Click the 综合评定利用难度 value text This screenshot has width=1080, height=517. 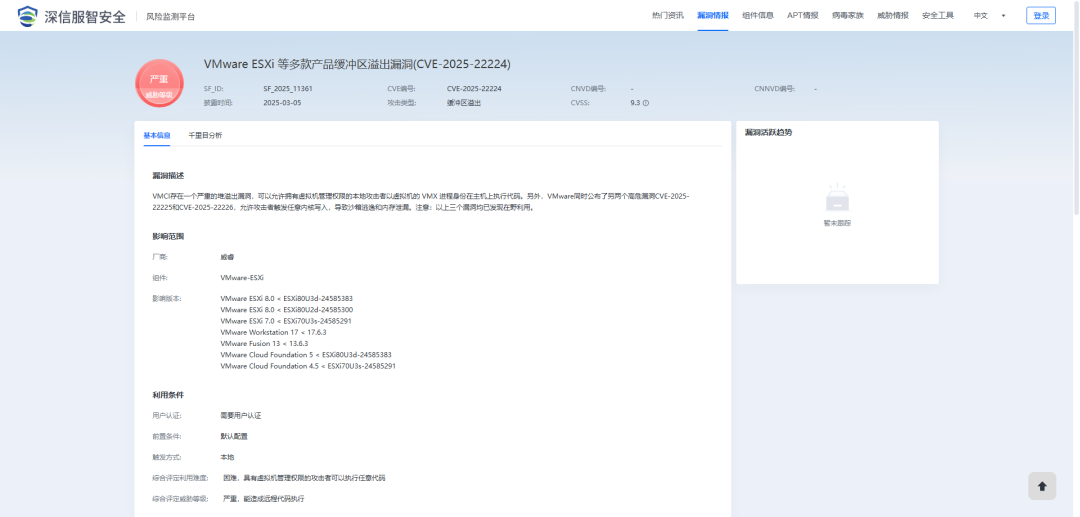click(304, 478)
